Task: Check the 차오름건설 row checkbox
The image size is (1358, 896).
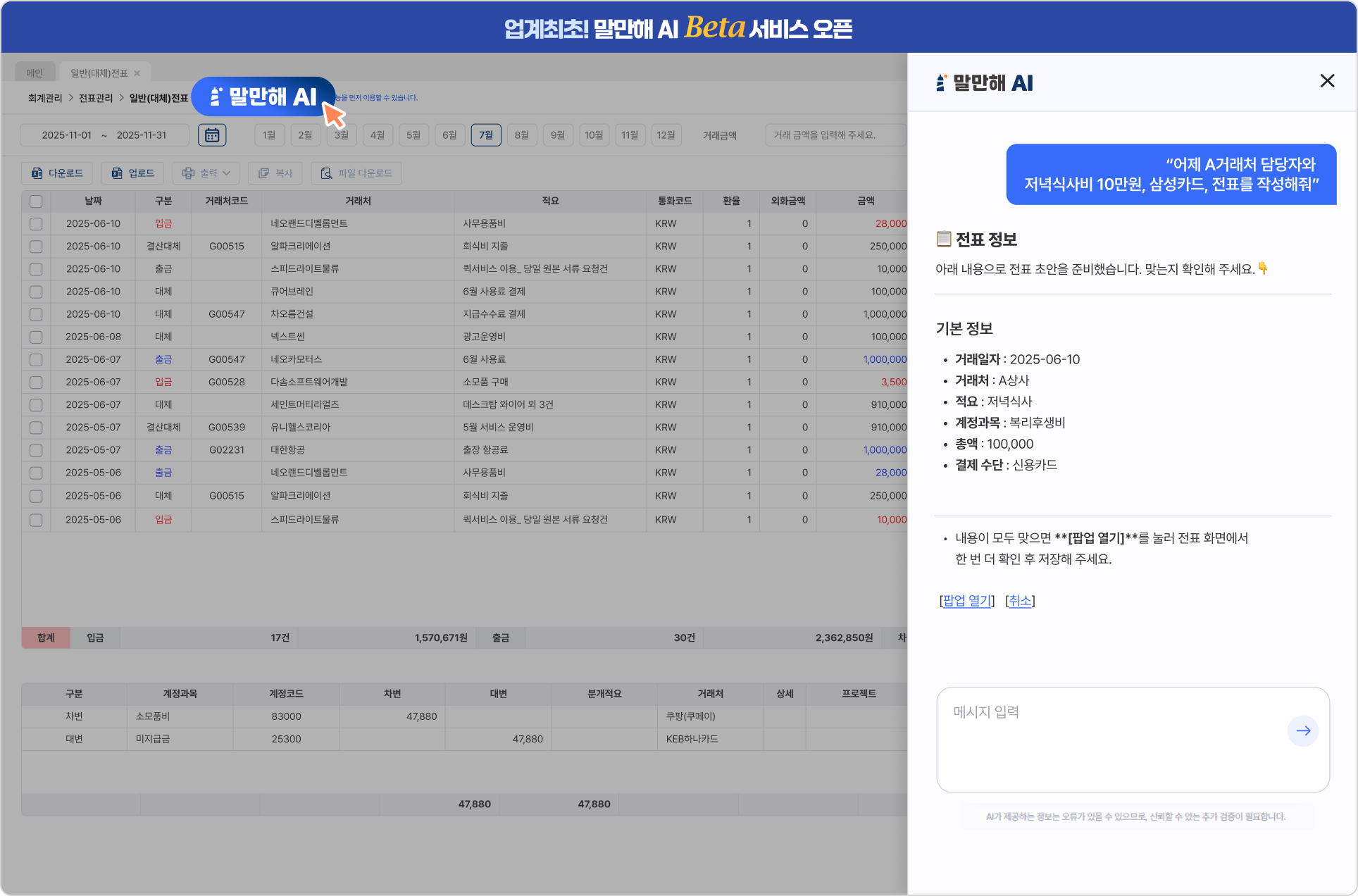Action: 36,314
